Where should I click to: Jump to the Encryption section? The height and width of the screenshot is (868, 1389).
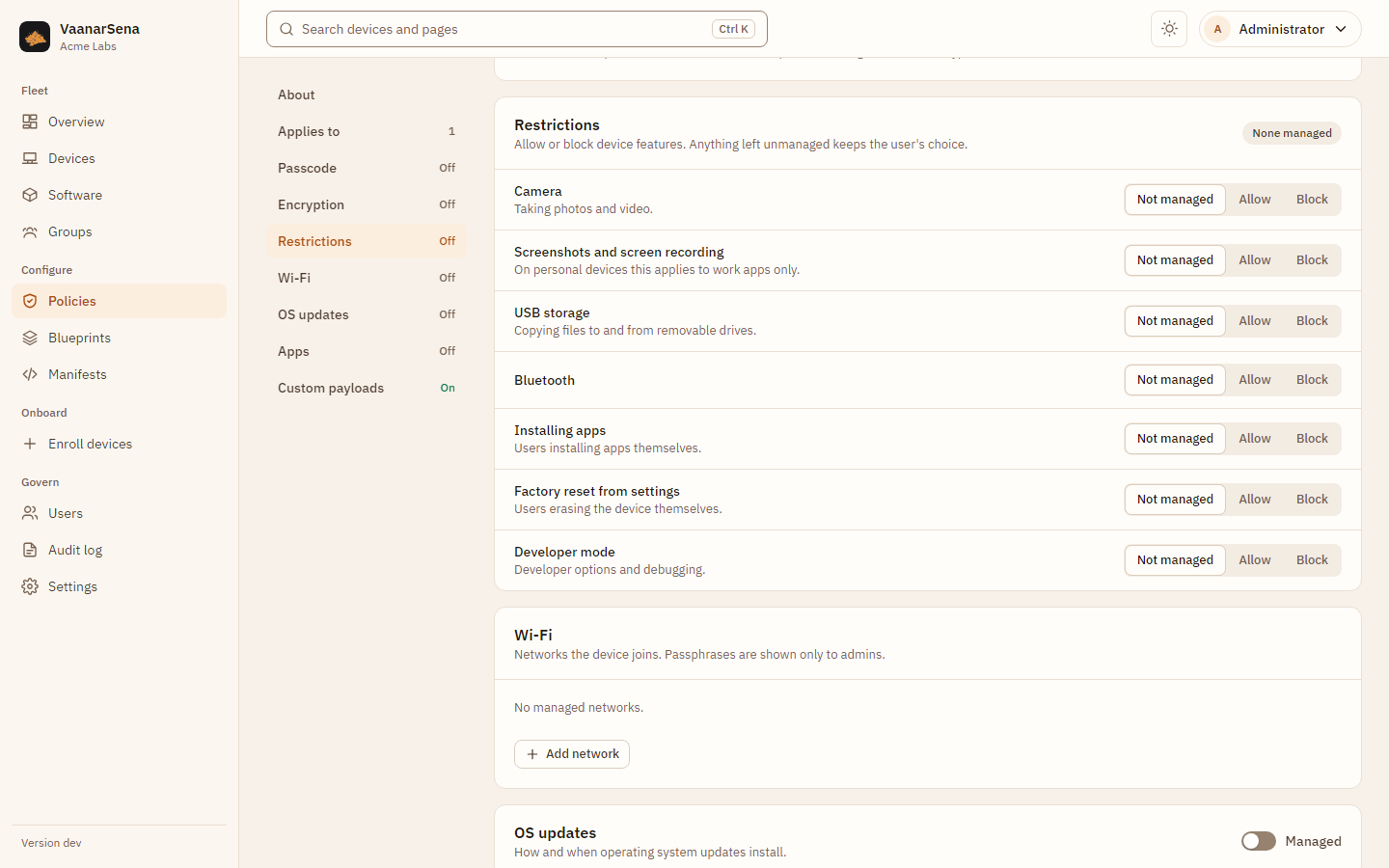tap(367, 204)
